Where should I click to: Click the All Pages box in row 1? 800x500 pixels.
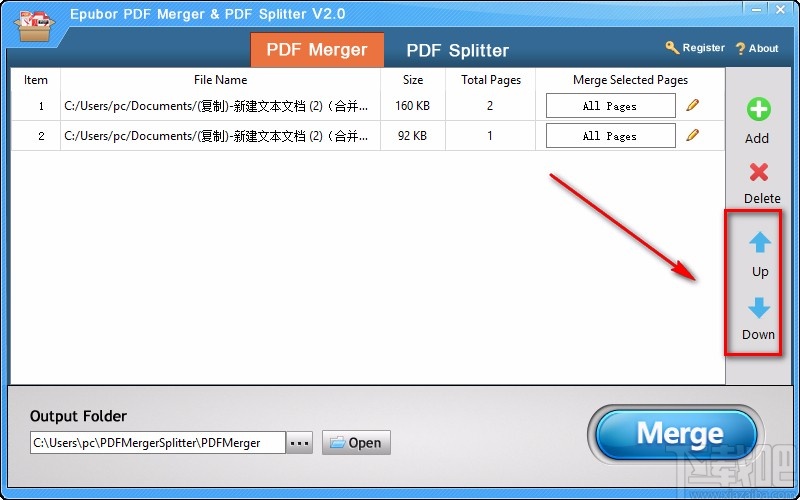coord(611,106)
